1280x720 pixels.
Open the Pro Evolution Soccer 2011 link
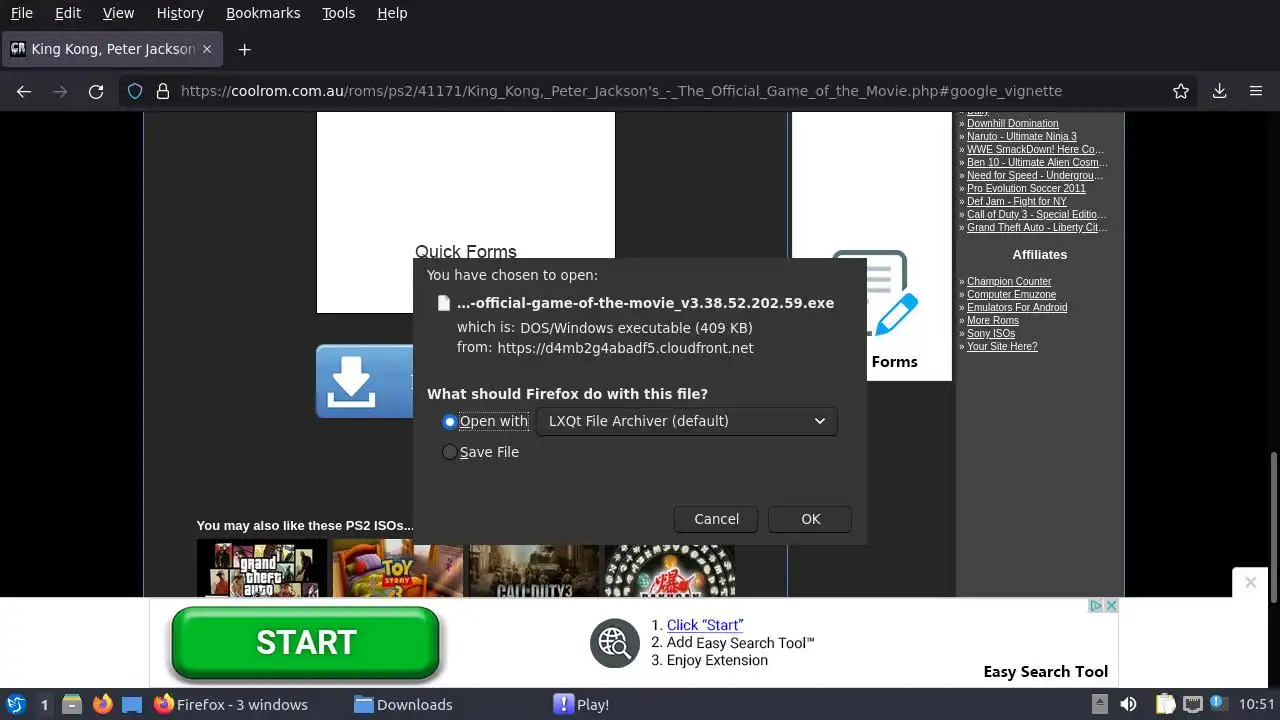click(1026, 188)
